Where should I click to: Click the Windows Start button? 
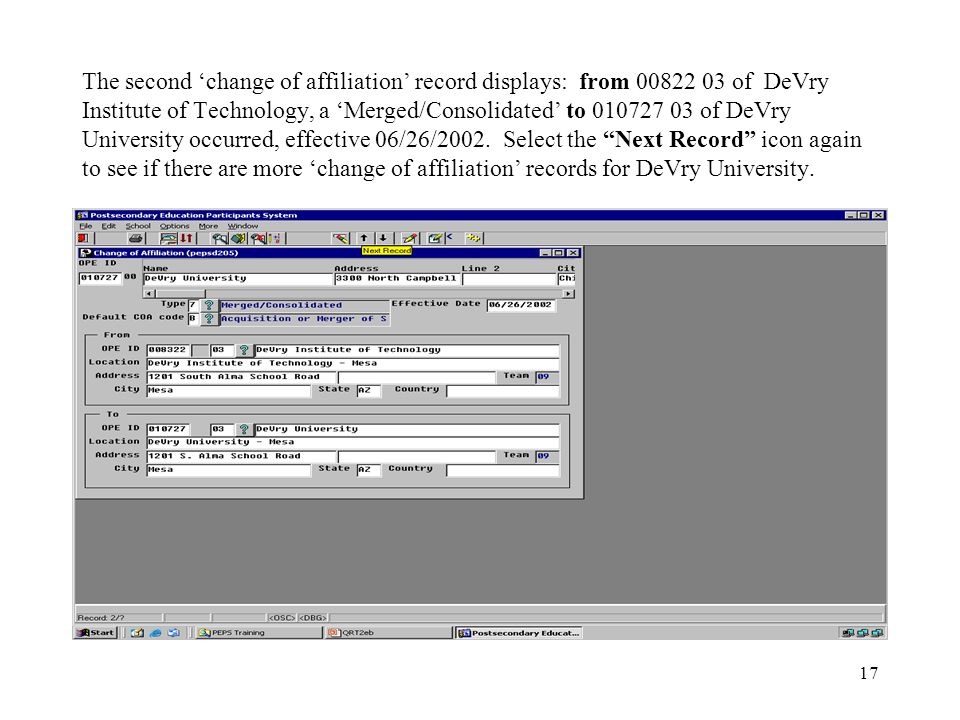click(x=96, y=632)
